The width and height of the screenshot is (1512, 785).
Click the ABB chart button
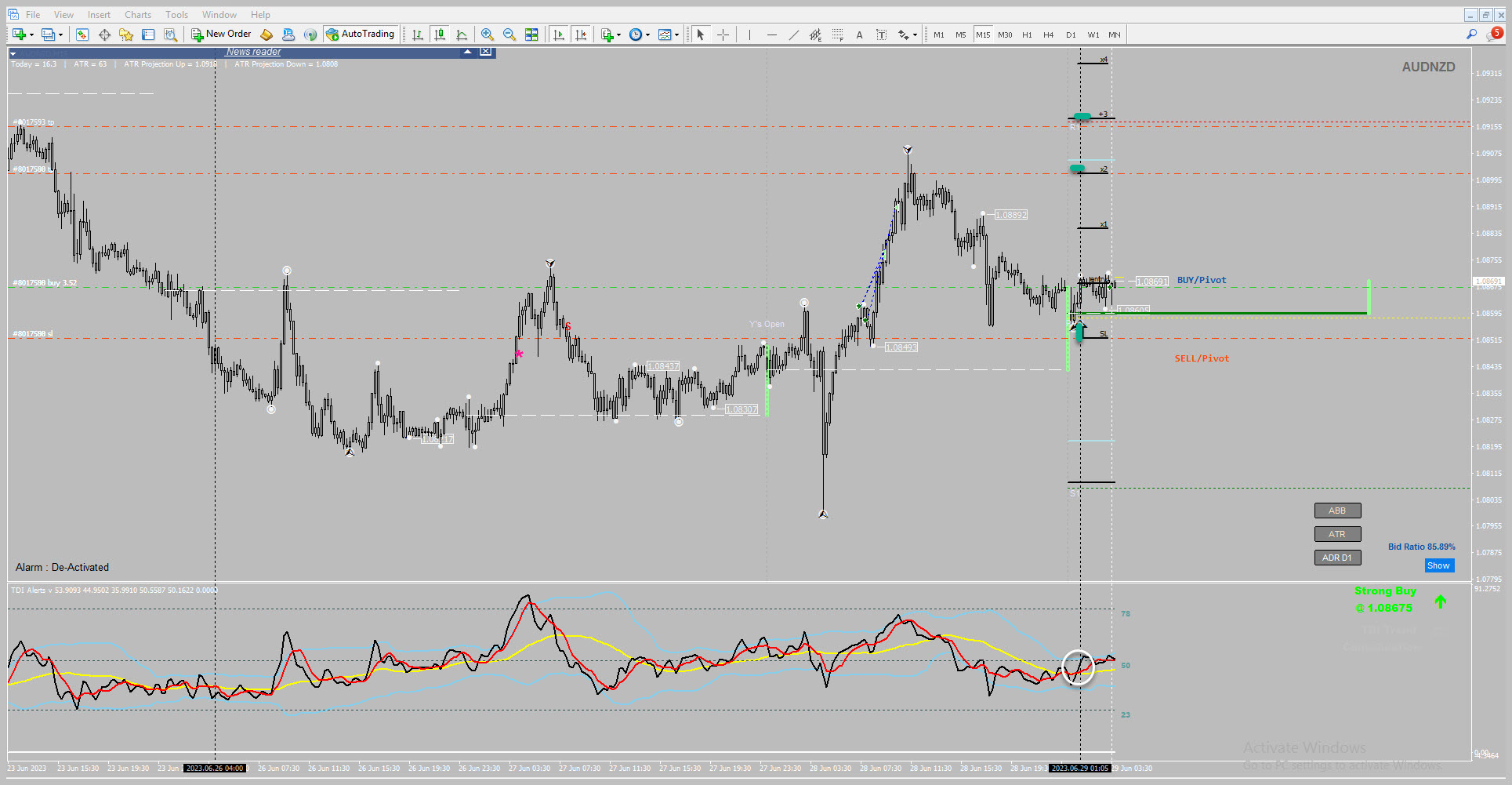(1337, 511)
